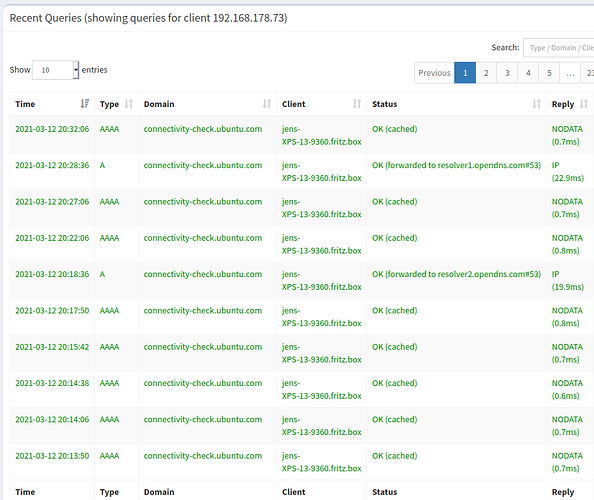The width and height of the screenshot is (594, 500).
Task: Sort table by Time column icon
Action: 84,104
